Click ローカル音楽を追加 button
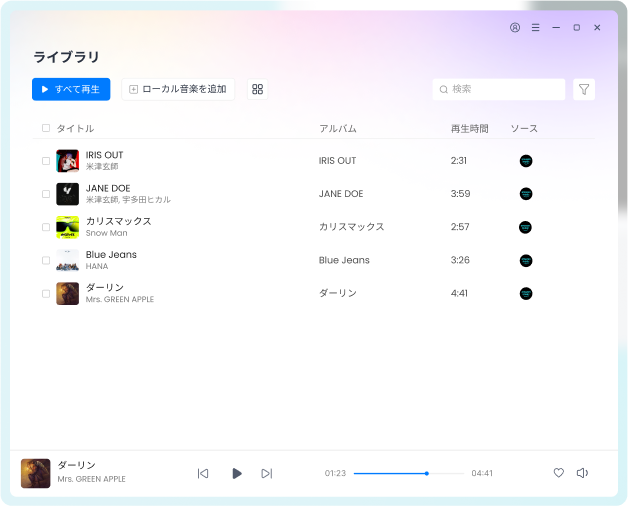 [x=178, y=89]
